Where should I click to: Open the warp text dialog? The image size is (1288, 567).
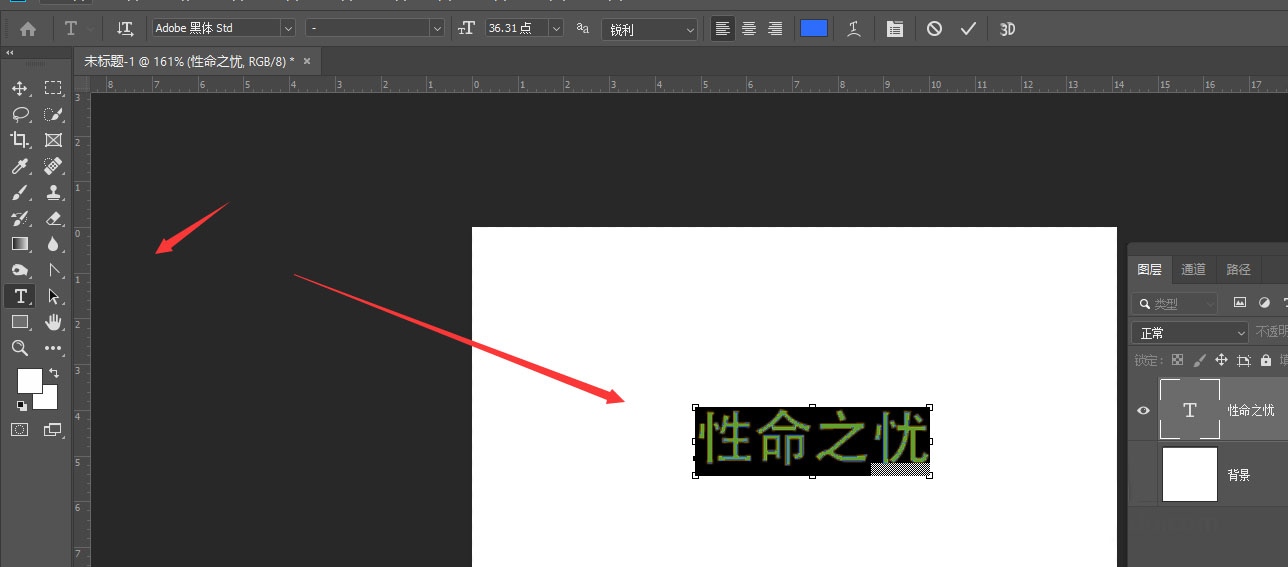pos(854,29)
